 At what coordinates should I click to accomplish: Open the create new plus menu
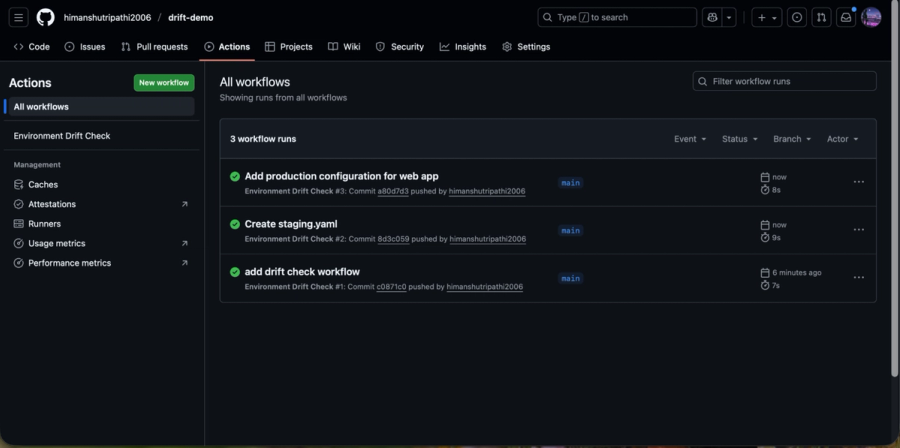(767, 18)
